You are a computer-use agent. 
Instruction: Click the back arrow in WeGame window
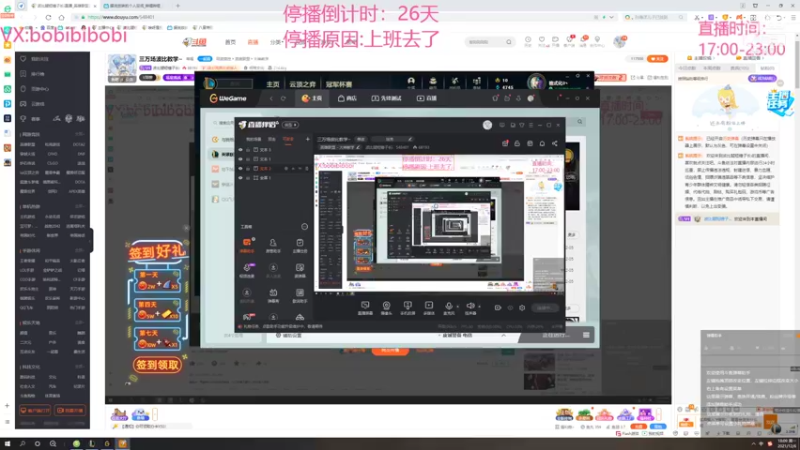[x=271, y=98]
